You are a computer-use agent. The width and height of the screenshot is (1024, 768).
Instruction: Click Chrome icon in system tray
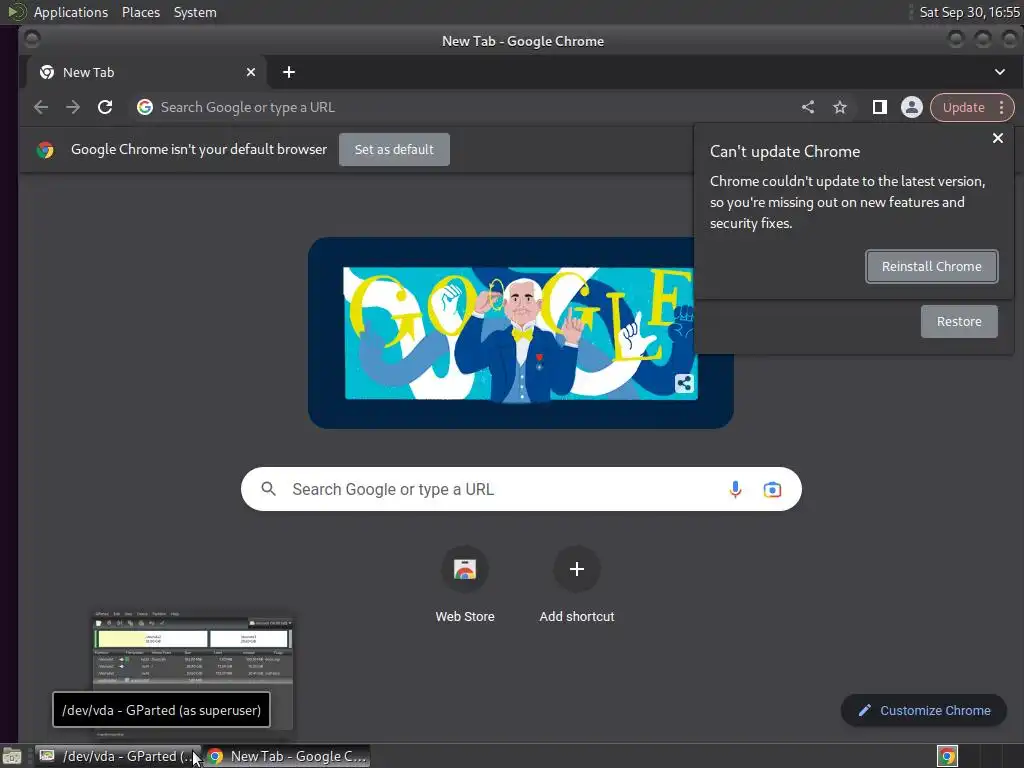(x=947, y=756)
